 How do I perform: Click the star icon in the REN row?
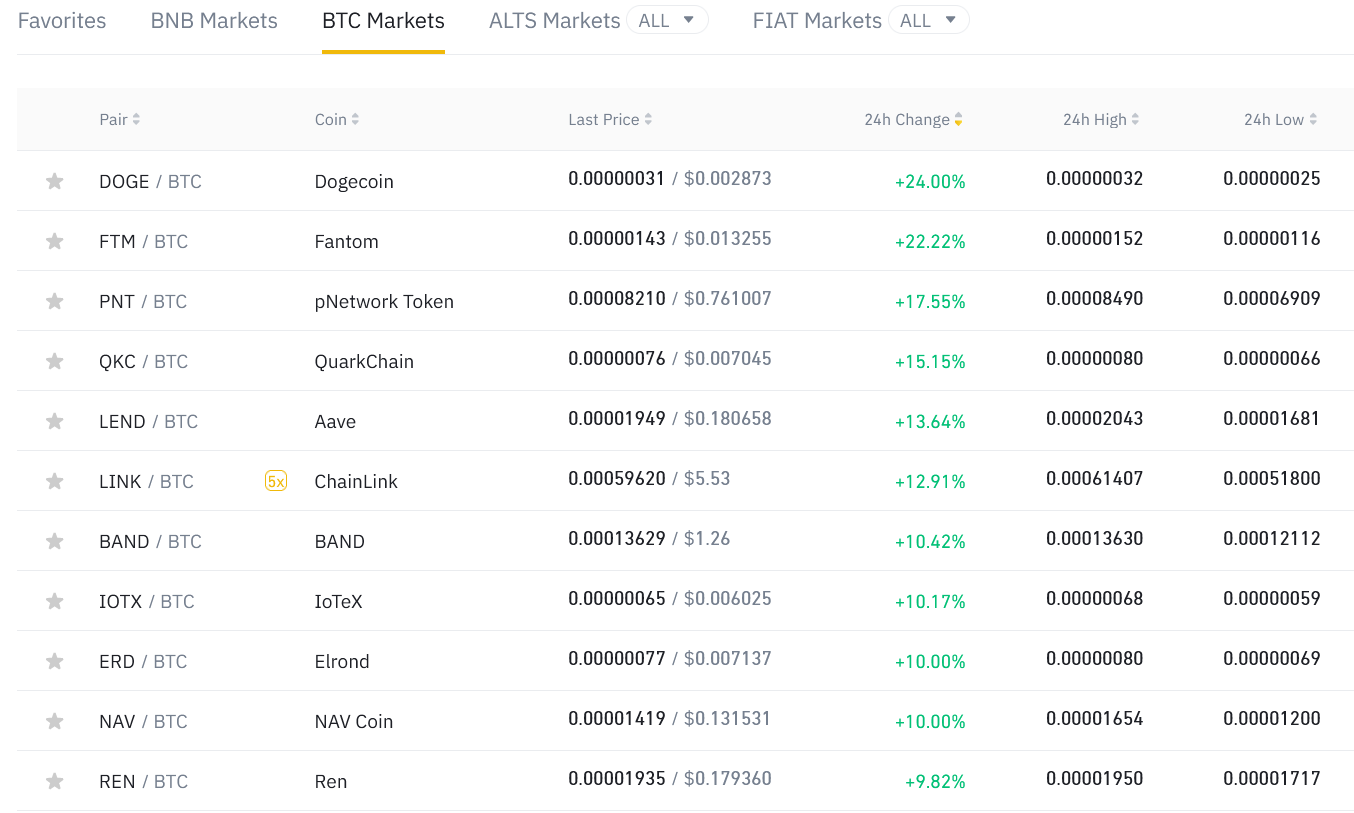coord(55,781)
